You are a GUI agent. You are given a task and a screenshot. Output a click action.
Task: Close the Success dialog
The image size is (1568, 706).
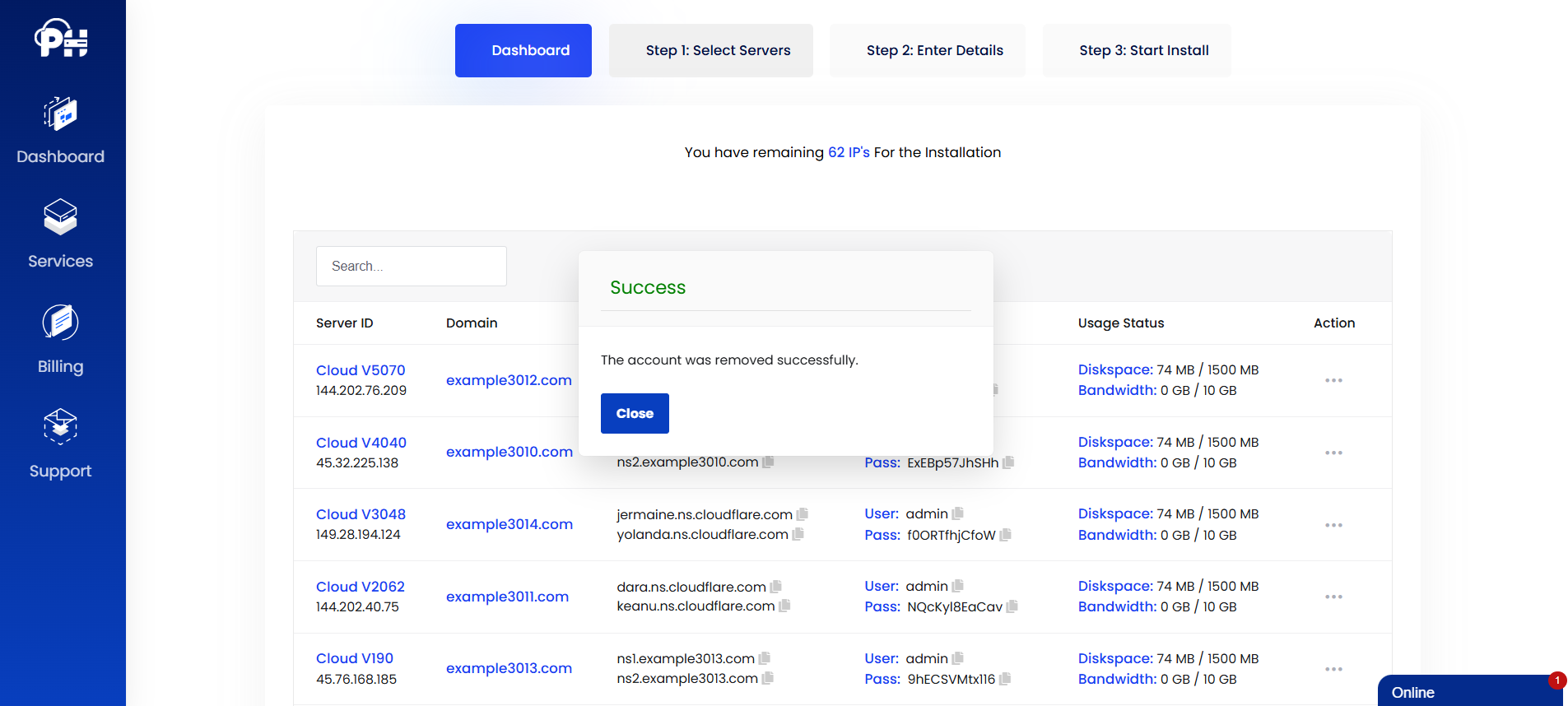pyautogui.click(x=635, y=413)
